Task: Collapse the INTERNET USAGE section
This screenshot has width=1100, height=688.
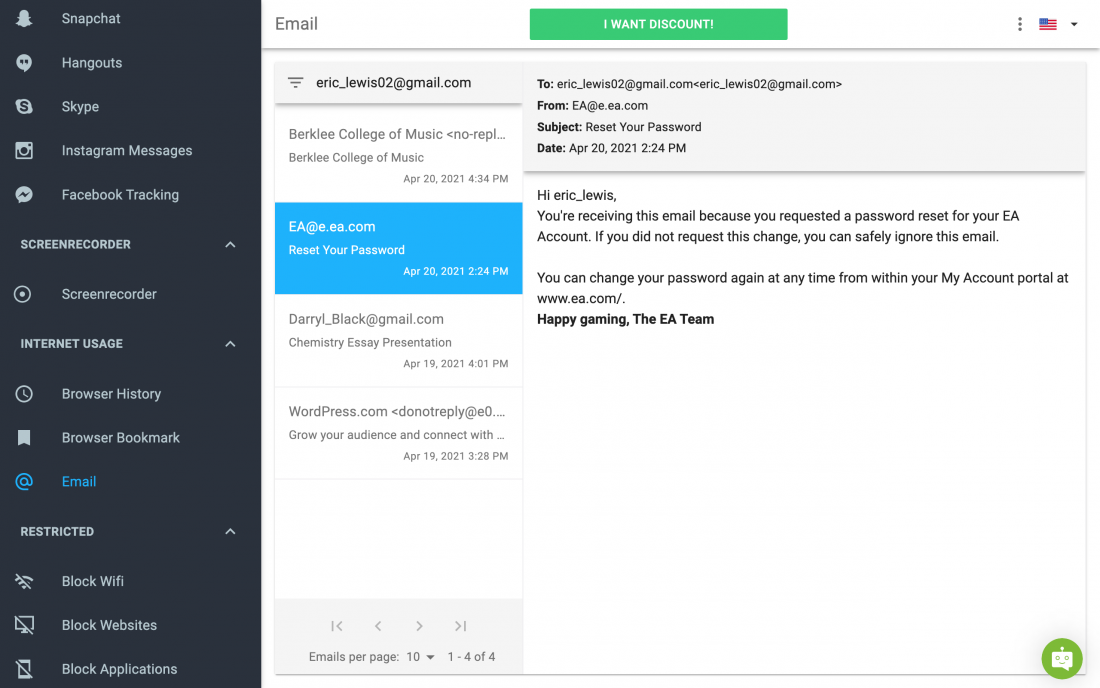Action: click(x=230, y=344)
